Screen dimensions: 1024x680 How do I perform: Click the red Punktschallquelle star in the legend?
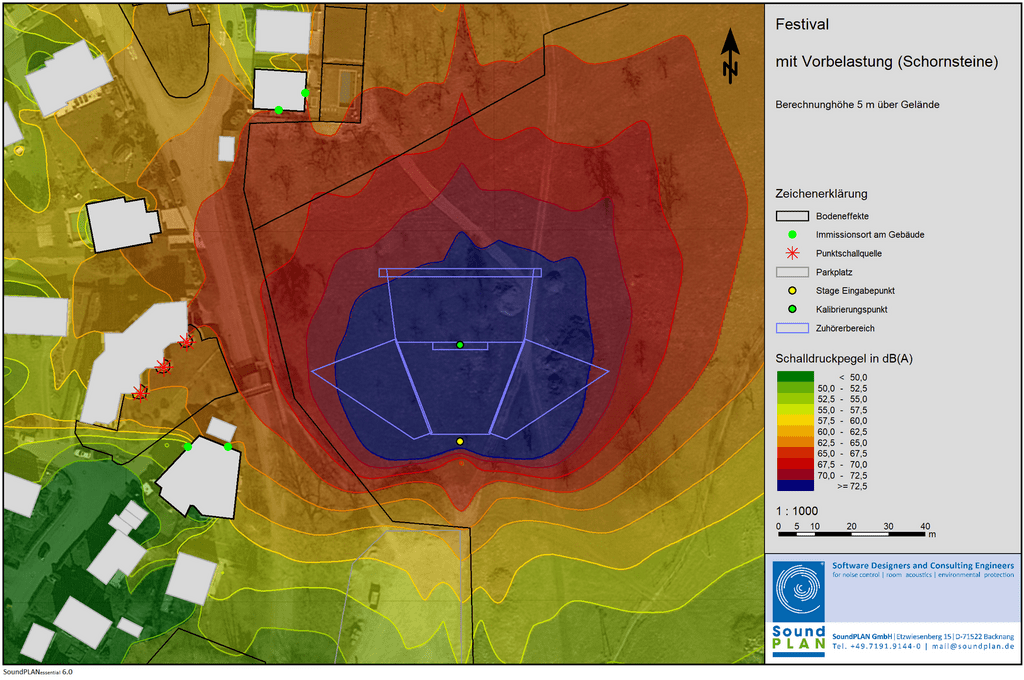tap(792, 253)
